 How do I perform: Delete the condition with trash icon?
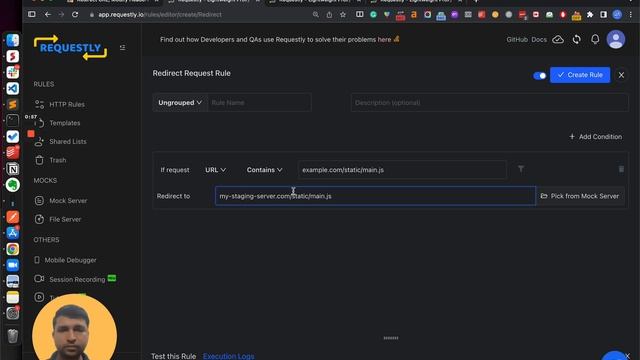click(621, 169)
